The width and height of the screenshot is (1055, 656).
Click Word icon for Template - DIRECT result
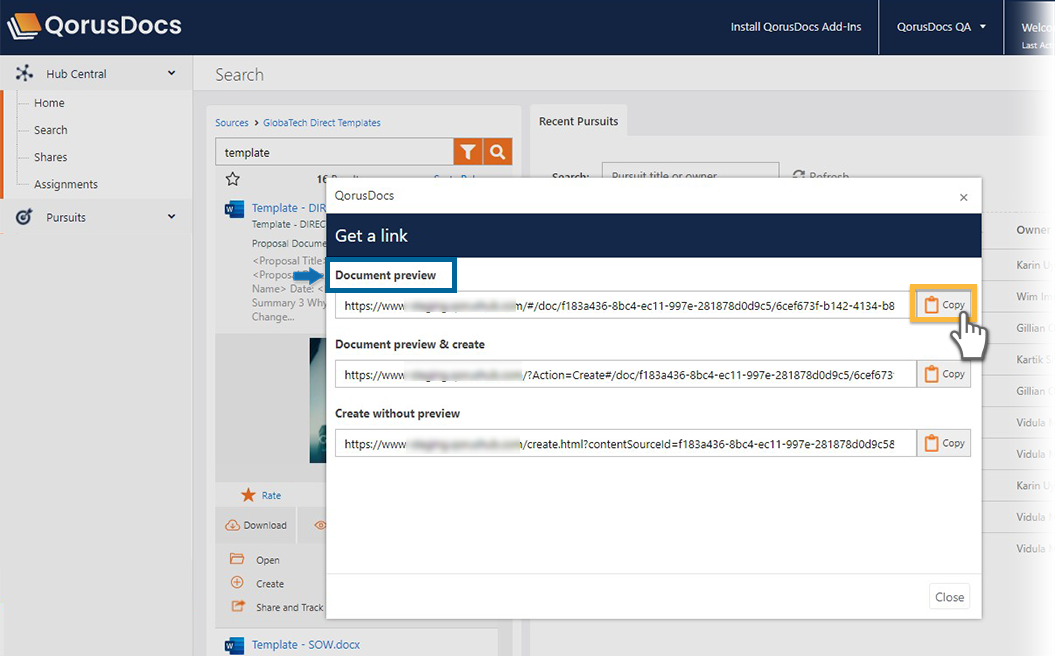(x=234, y=209)
